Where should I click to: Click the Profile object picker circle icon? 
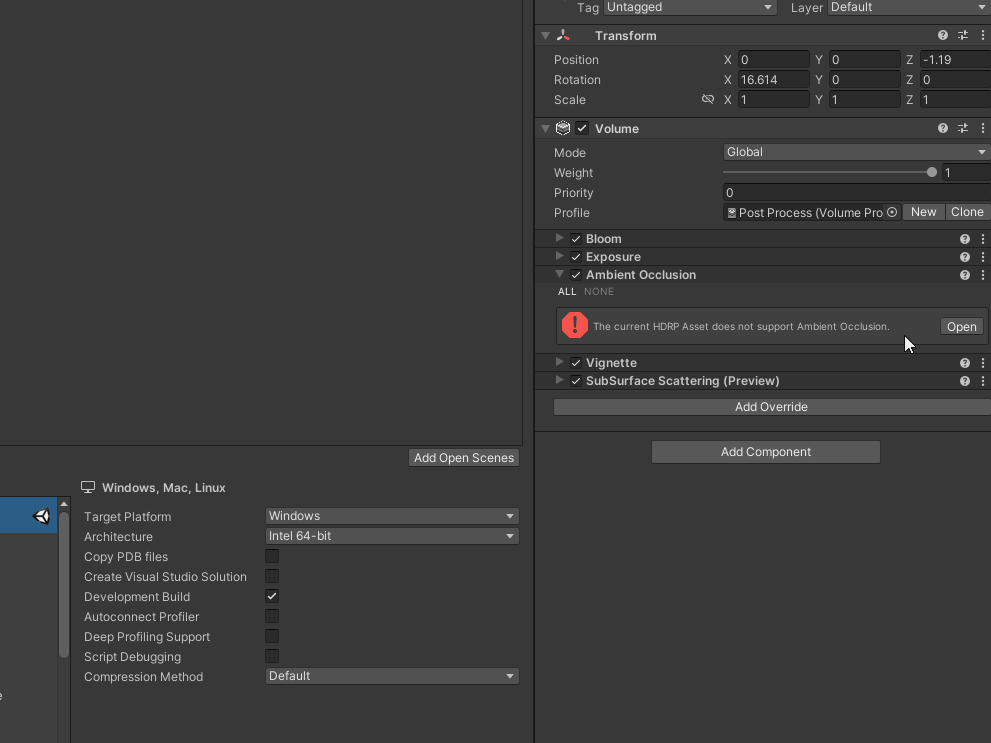pyautogui.click(x=893, y=212)
